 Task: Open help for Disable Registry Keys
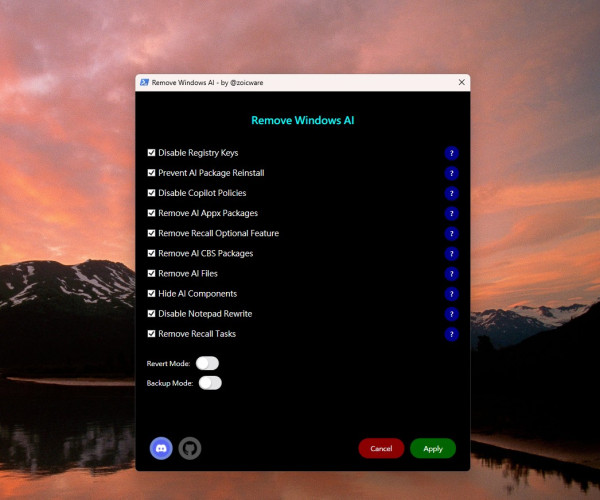[x=452, y=153]
